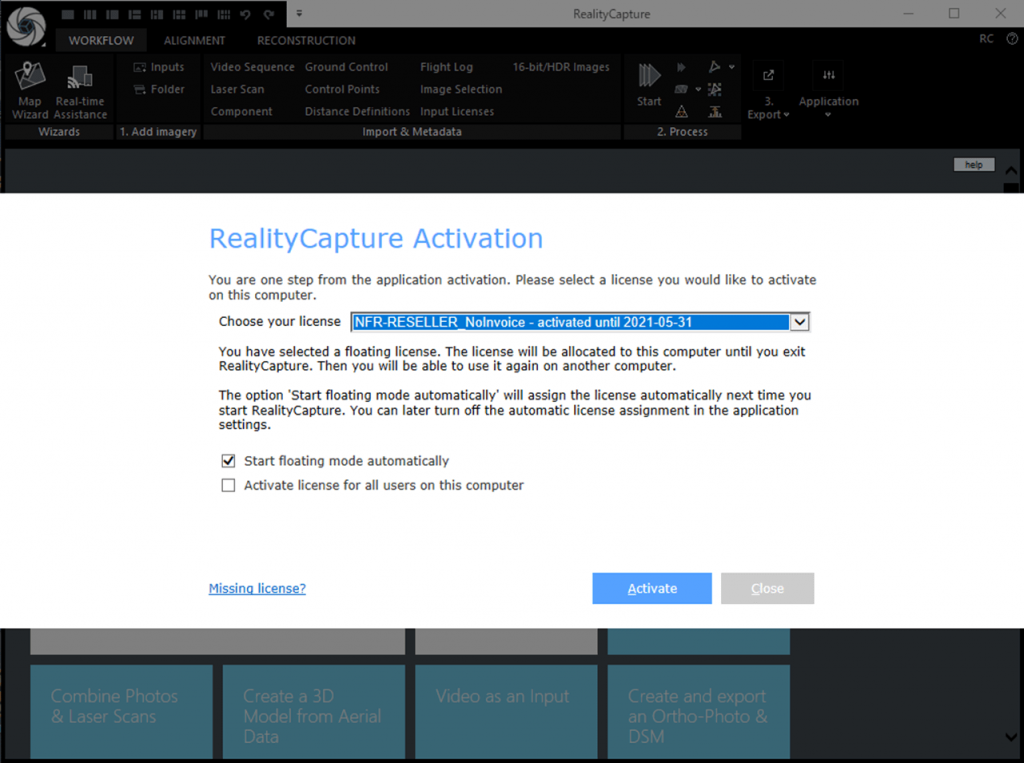This screenshot has height=763, width=1024.
Task: Switch to the ALIGNMENT tab
Action: coord(194,41)
